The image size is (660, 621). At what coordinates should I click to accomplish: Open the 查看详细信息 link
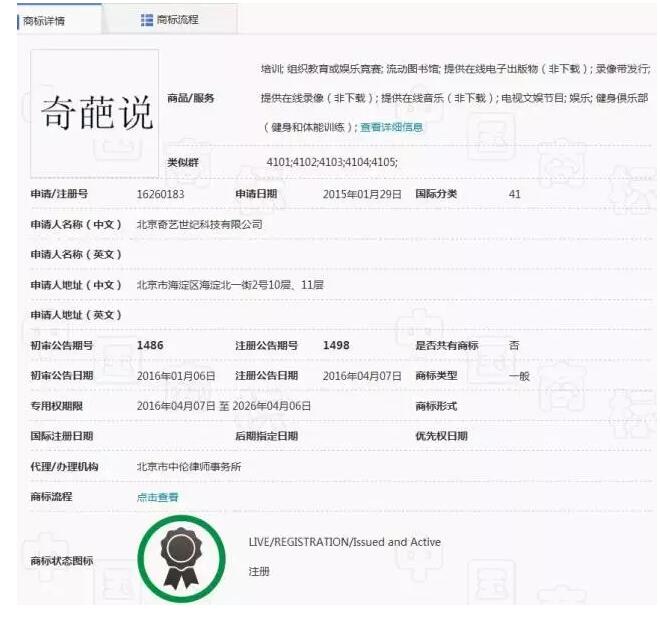tap(391, 127)
